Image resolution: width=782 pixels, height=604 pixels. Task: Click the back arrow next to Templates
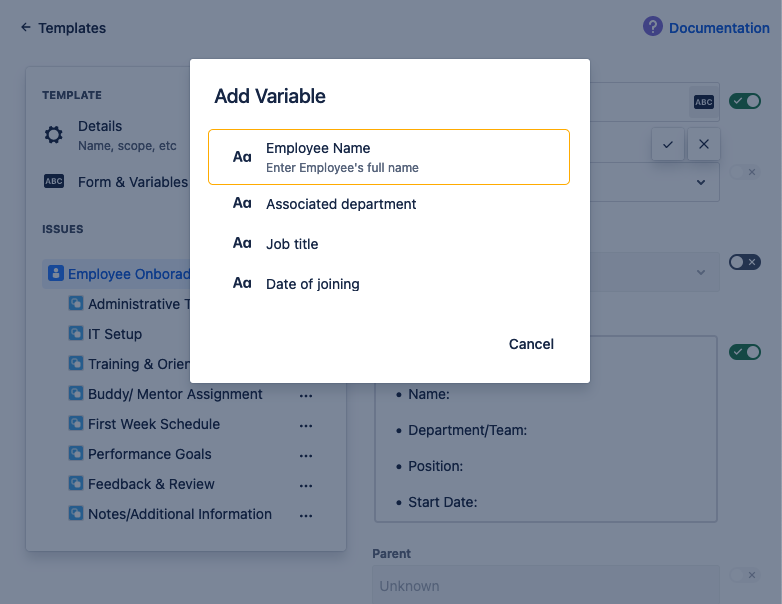(x=25, y=28)
